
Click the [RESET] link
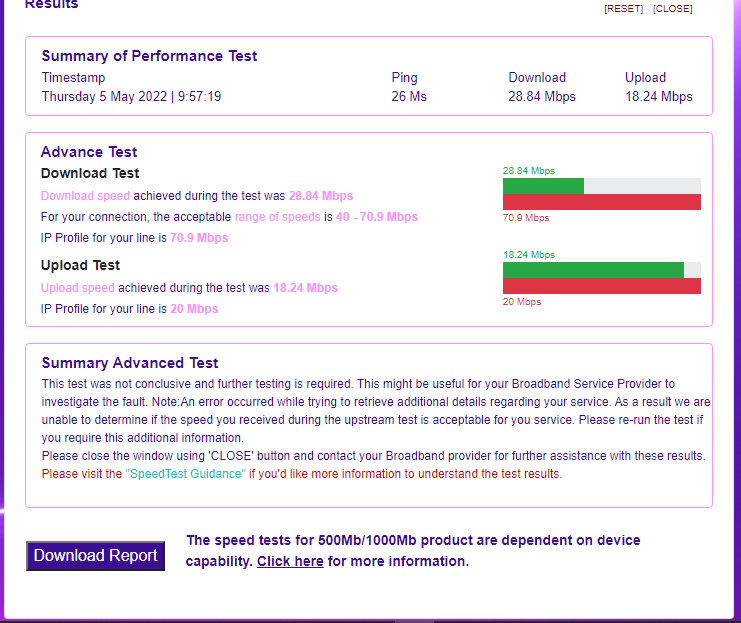pos(623,9)
